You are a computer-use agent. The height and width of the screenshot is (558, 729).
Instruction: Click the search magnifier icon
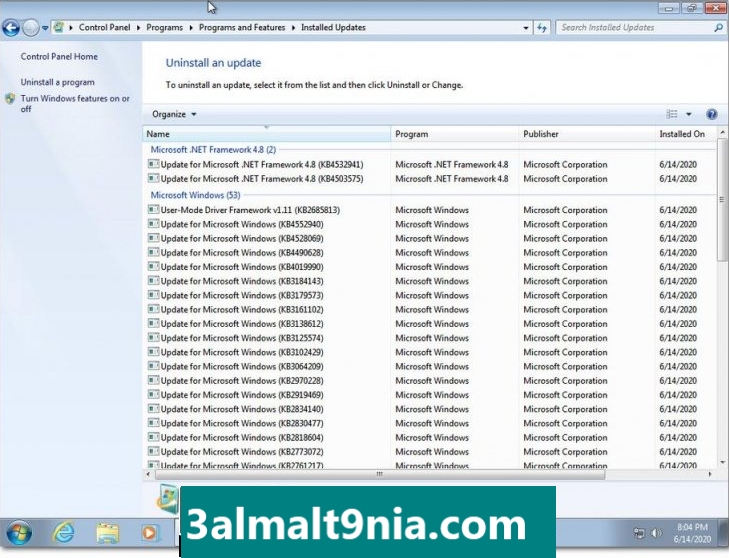click(x=718, y=28)
